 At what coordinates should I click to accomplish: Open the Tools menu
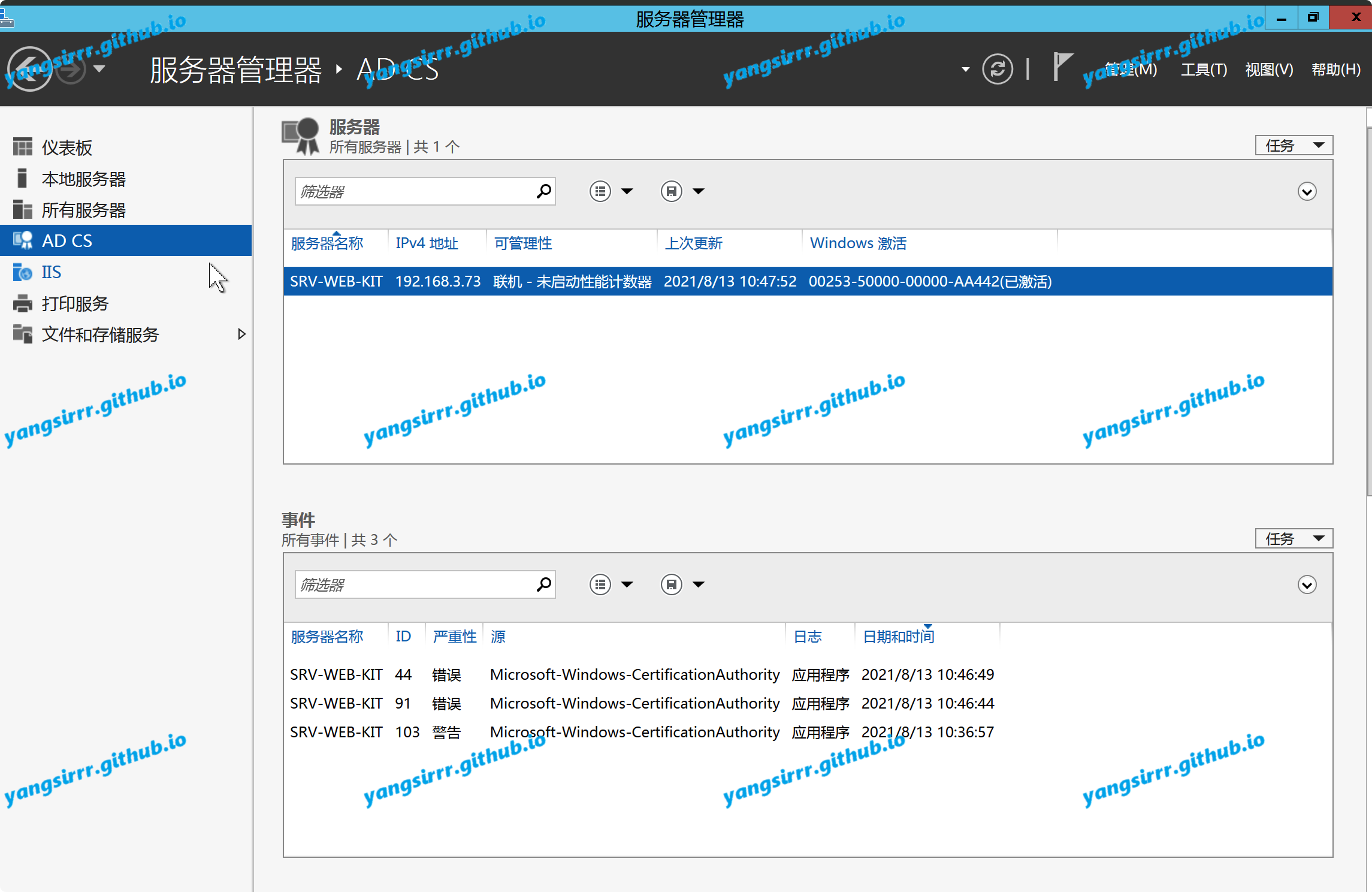click(1203, 70)
